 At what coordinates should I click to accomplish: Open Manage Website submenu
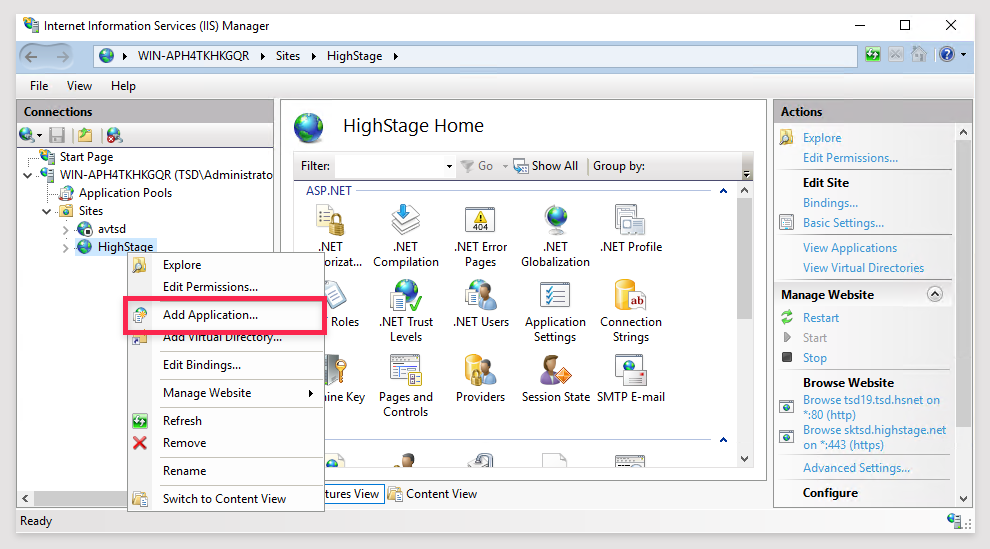tap(225, 393)
